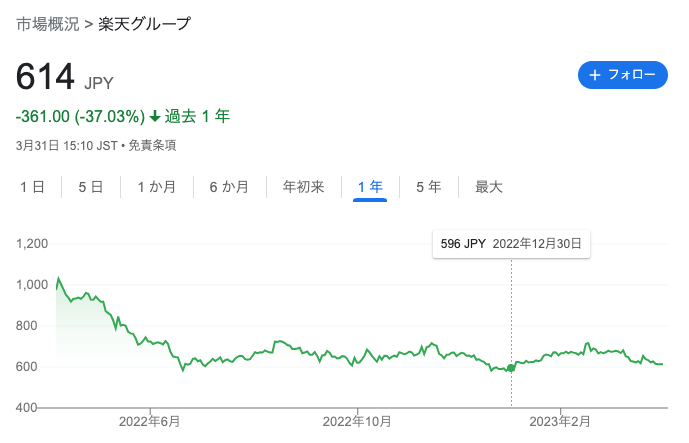Viewport: 689px width, 443px height.
Task: Switch to the 6 か月 range
Action: pos(229,187)
